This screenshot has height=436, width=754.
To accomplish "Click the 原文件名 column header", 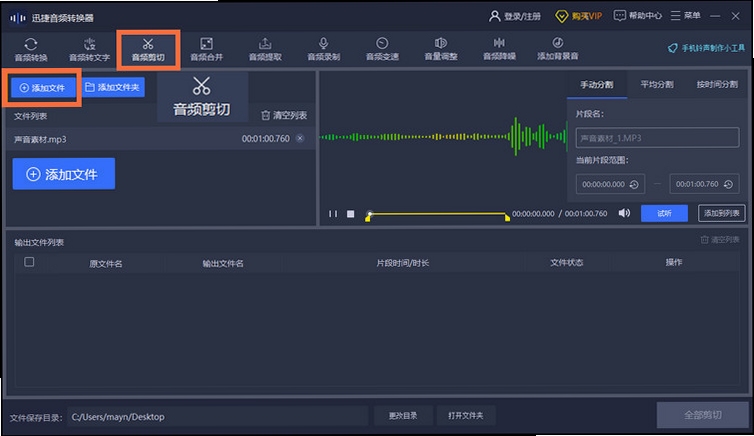I will point(106,263).
